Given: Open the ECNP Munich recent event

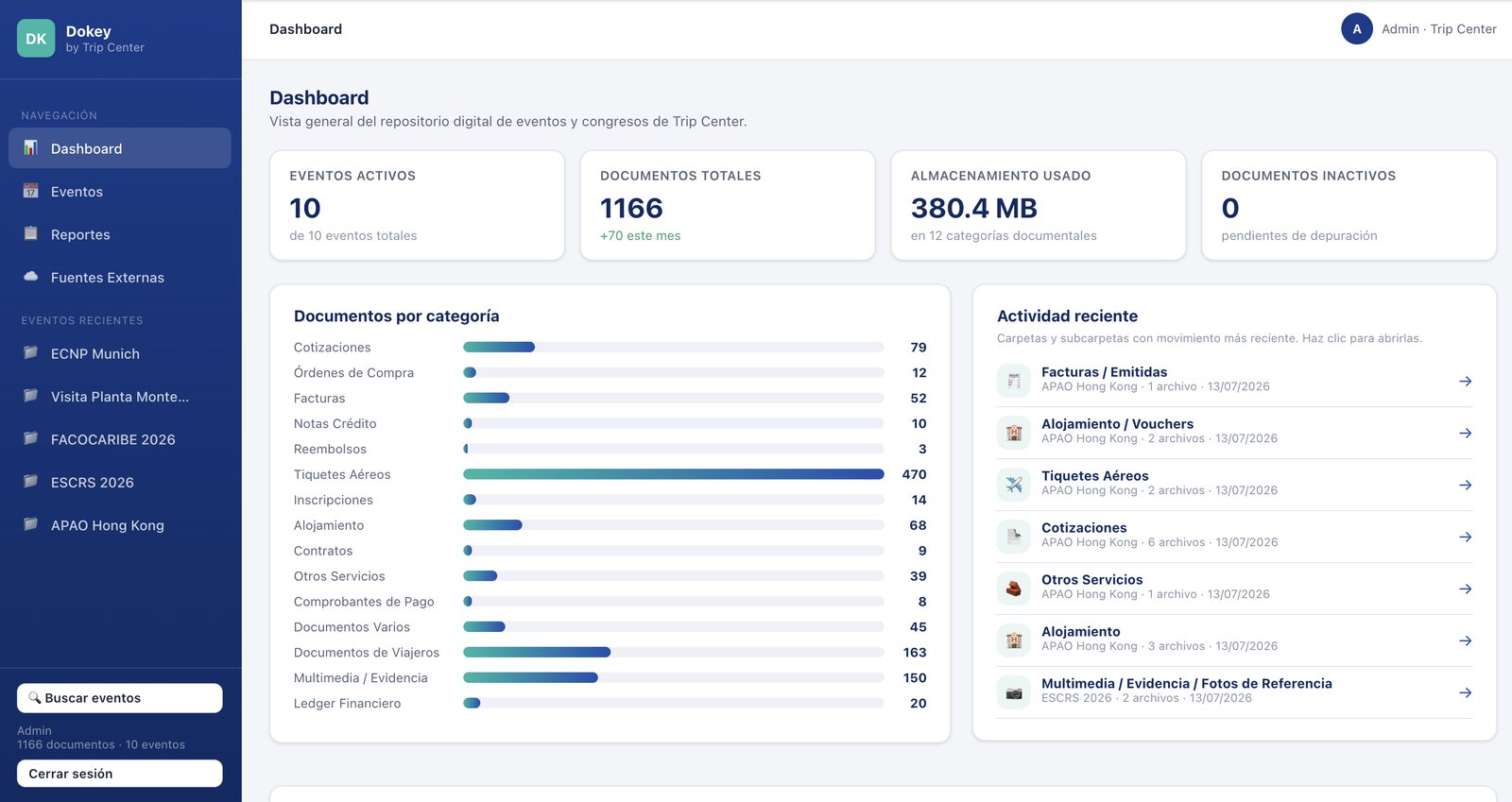Looking at the screenshot, I should [x=120, y=353].
